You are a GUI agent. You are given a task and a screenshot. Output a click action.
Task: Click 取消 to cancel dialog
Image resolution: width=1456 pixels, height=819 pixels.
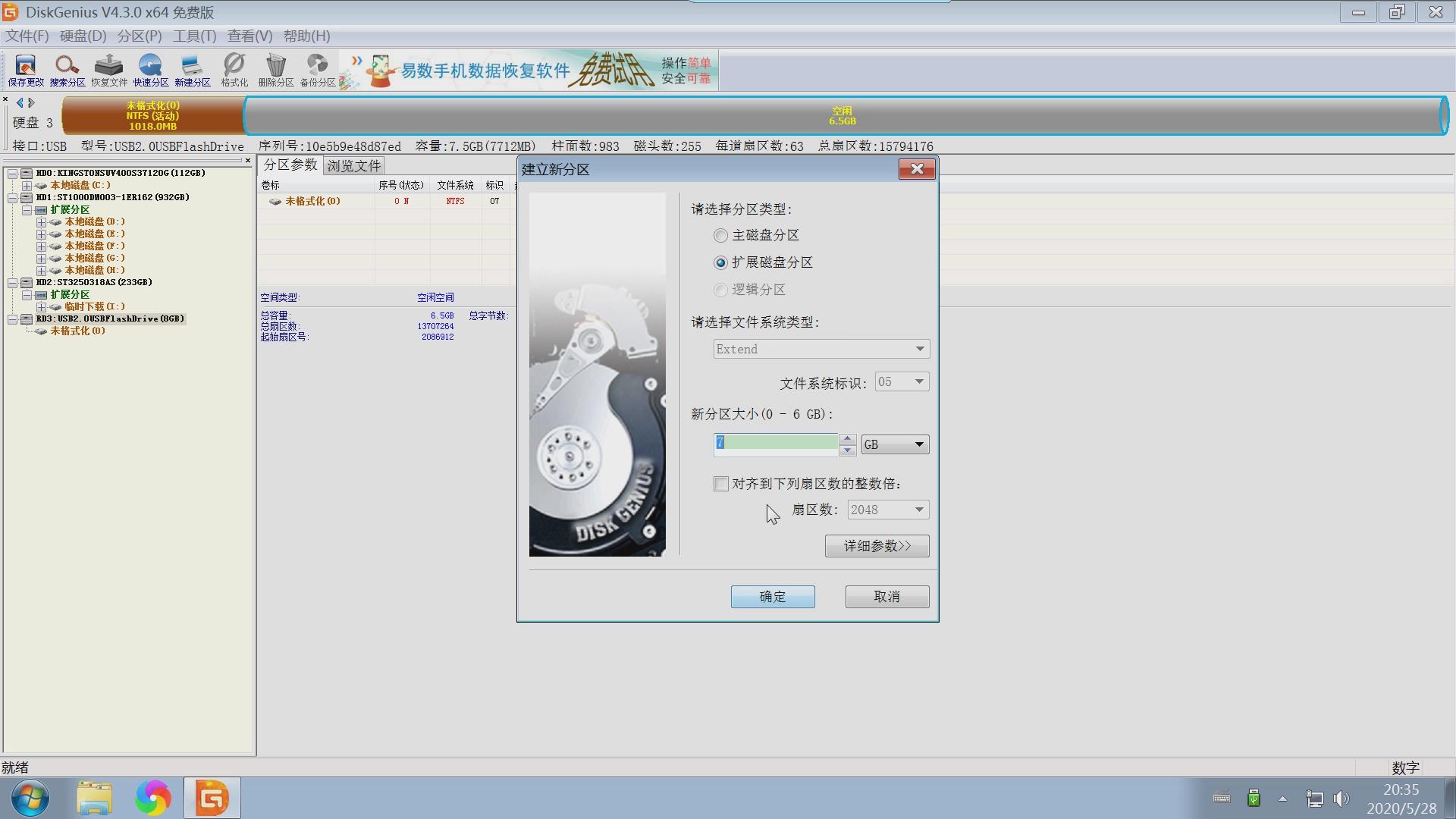pos(887,597)
